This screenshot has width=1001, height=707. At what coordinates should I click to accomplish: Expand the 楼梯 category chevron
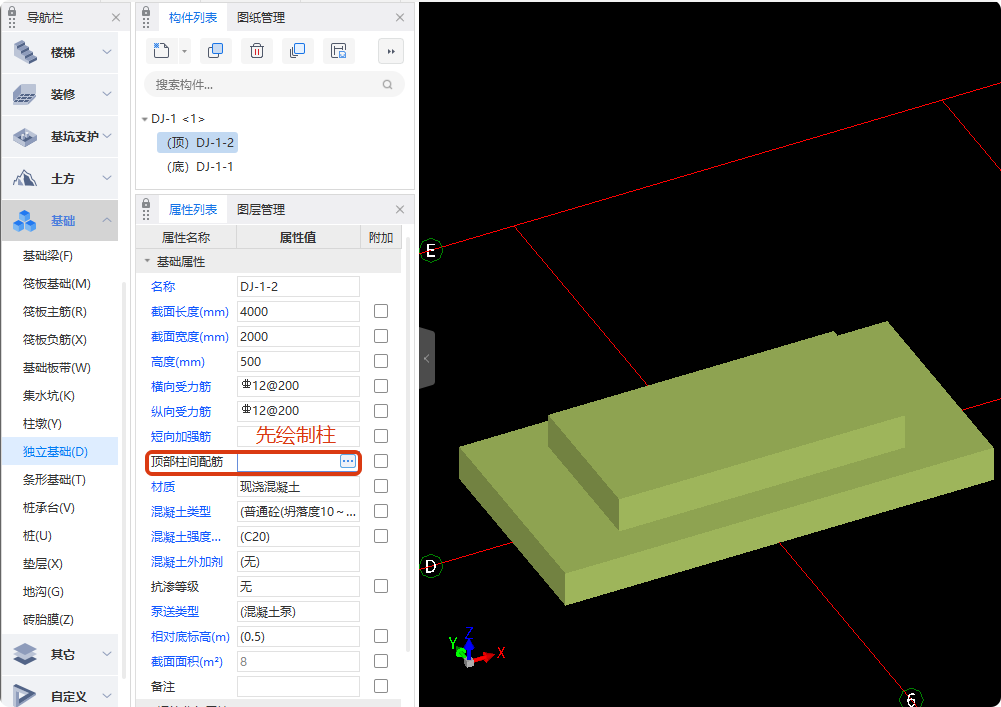(107, 52)
